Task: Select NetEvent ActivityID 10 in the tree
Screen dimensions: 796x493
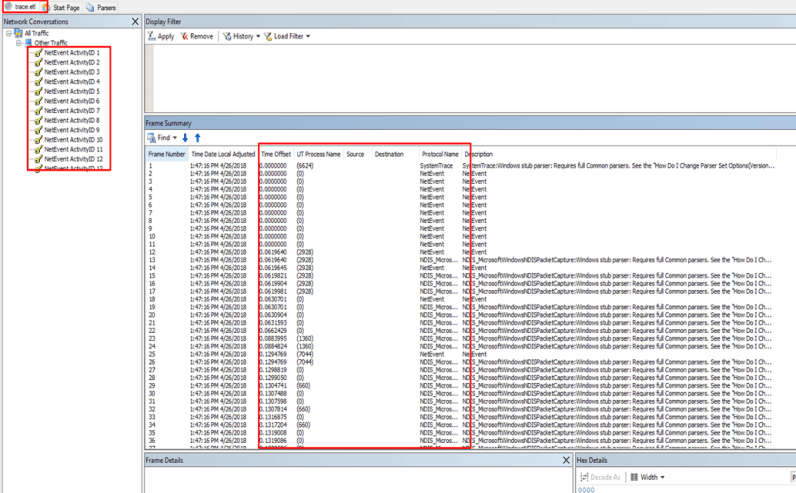Action: pos(72,140)
